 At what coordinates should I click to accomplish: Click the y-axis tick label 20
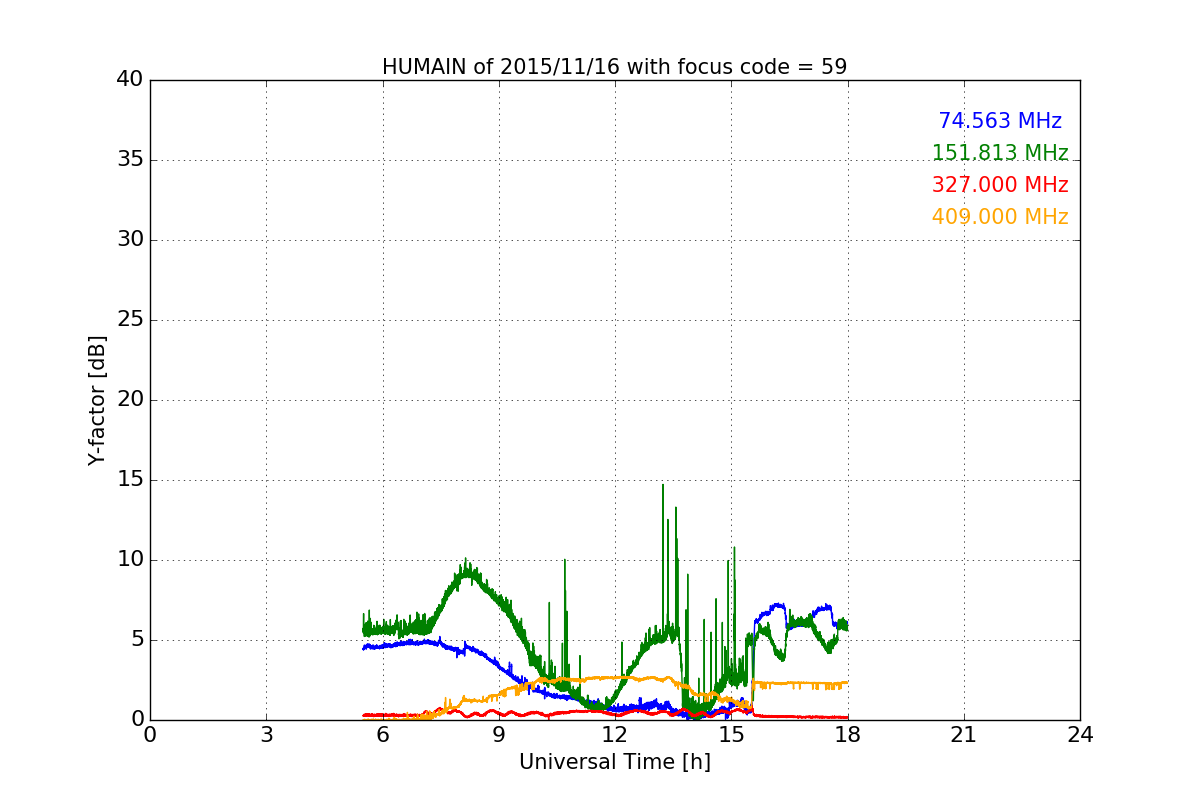coord(130,400)
